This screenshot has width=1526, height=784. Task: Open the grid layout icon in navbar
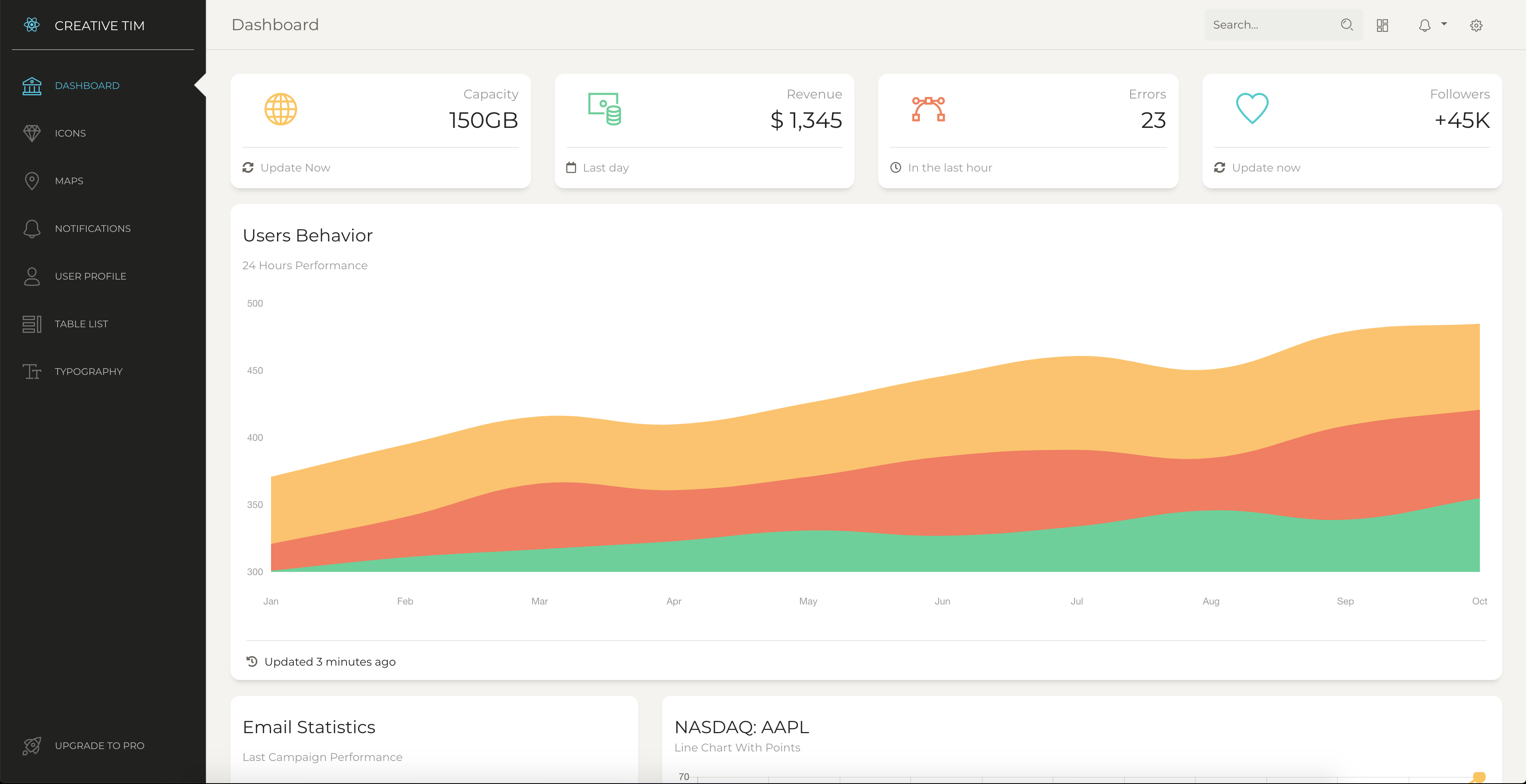click(1382, 25)
